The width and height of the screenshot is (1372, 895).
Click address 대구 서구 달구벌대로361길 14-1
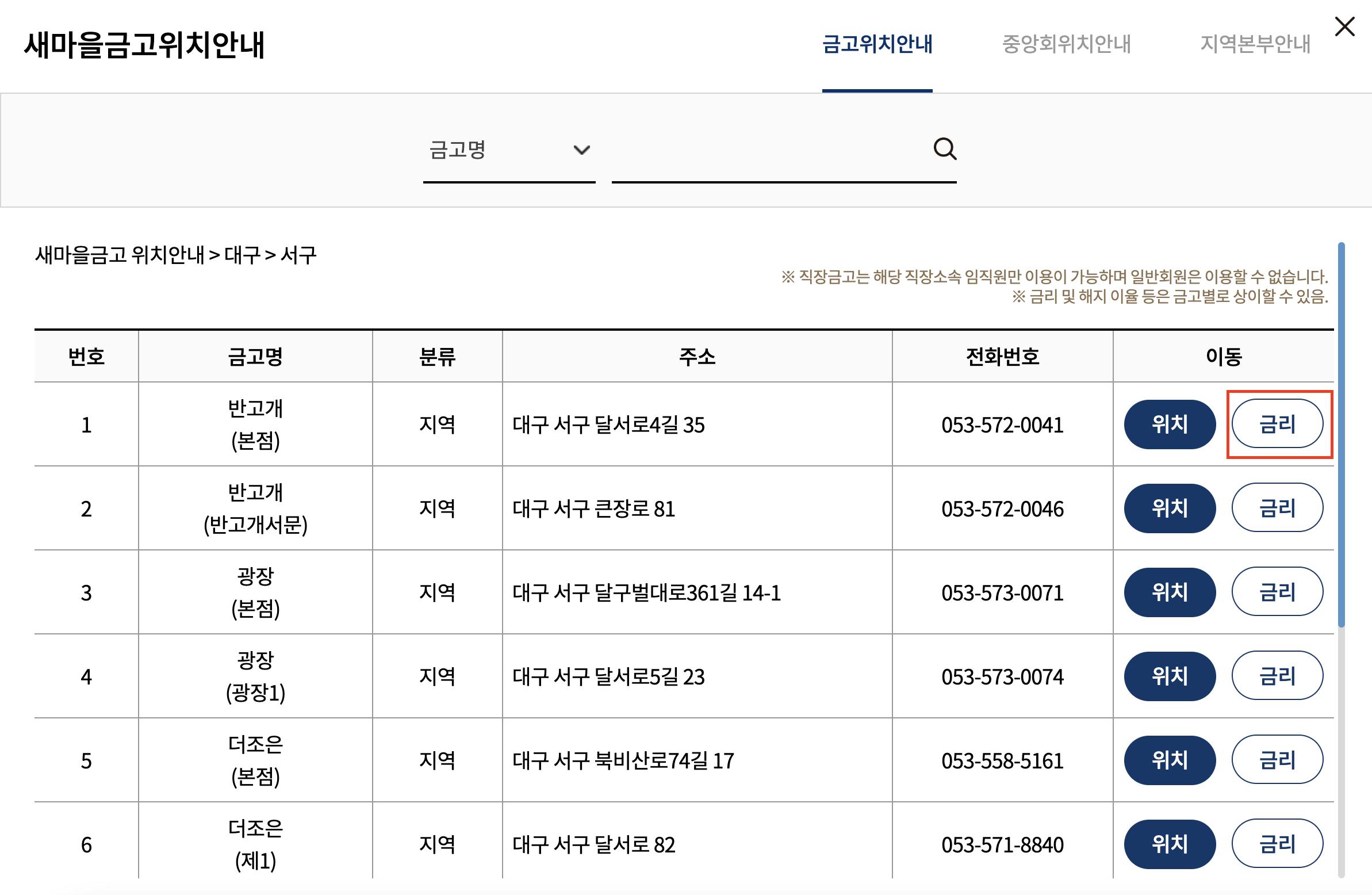(x=647, y=593)
